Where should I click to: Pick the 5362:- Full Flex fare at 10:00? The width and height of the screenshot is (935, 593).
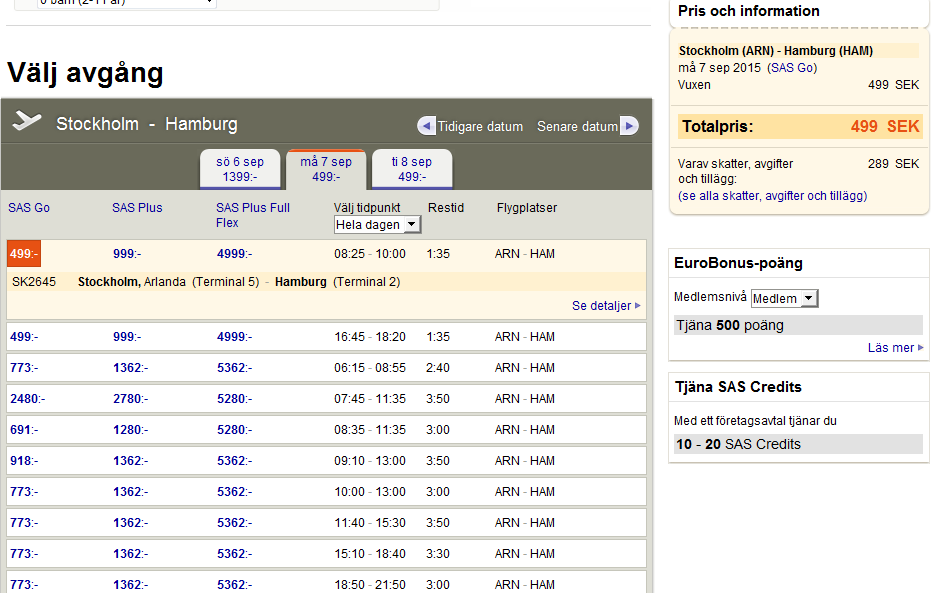[x=234, y=492]
